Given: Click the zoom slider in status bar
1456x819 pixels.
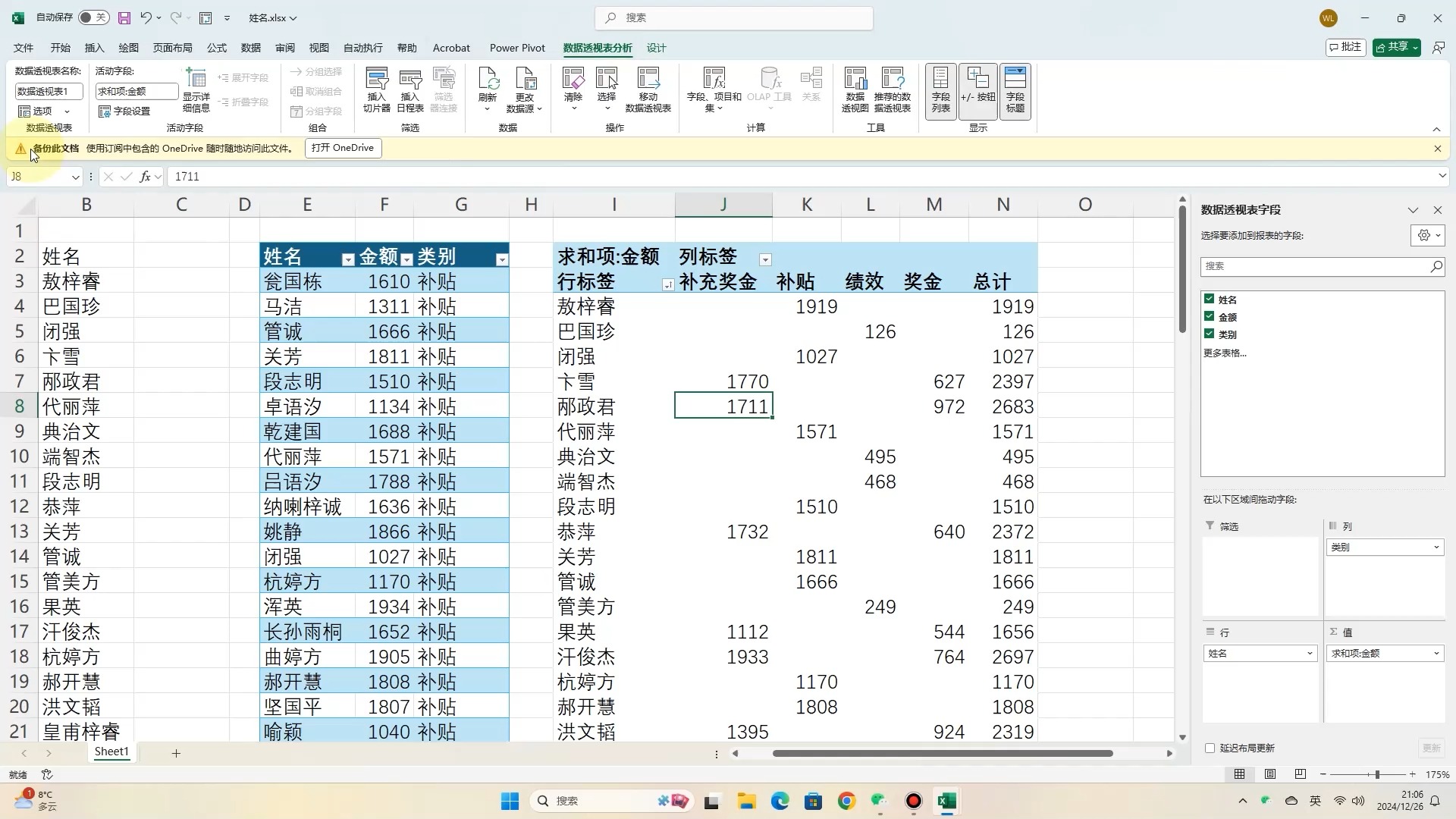Looking at the screenshot, I should [x=1376, y=774].
